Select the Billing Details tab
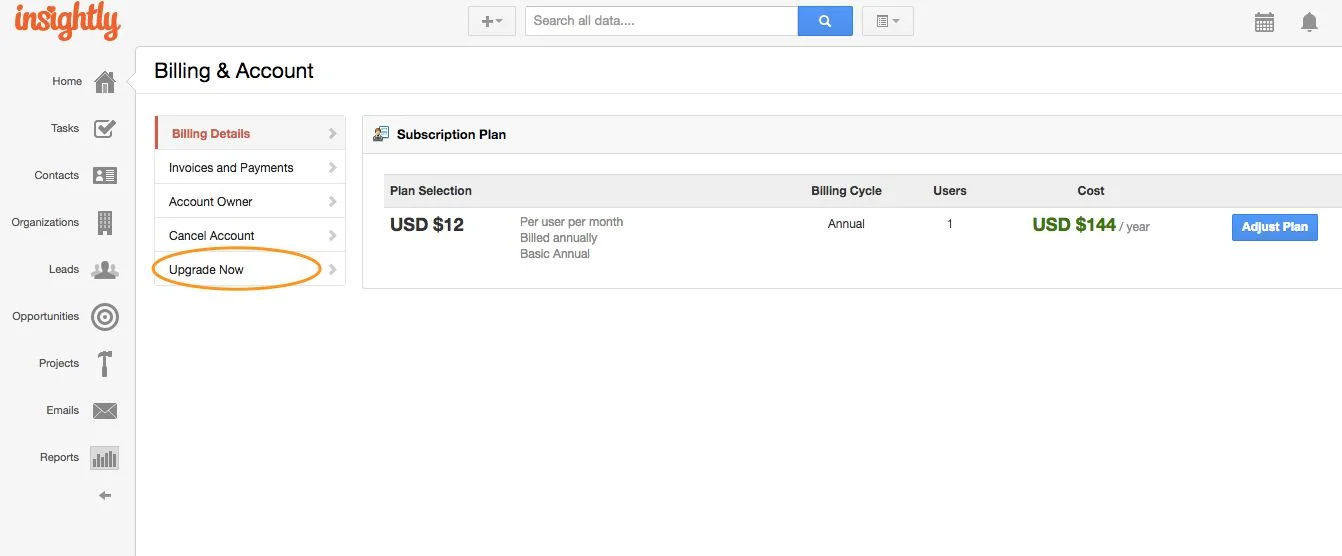This screenshot has height=556, width=1342. pos(250,134)
